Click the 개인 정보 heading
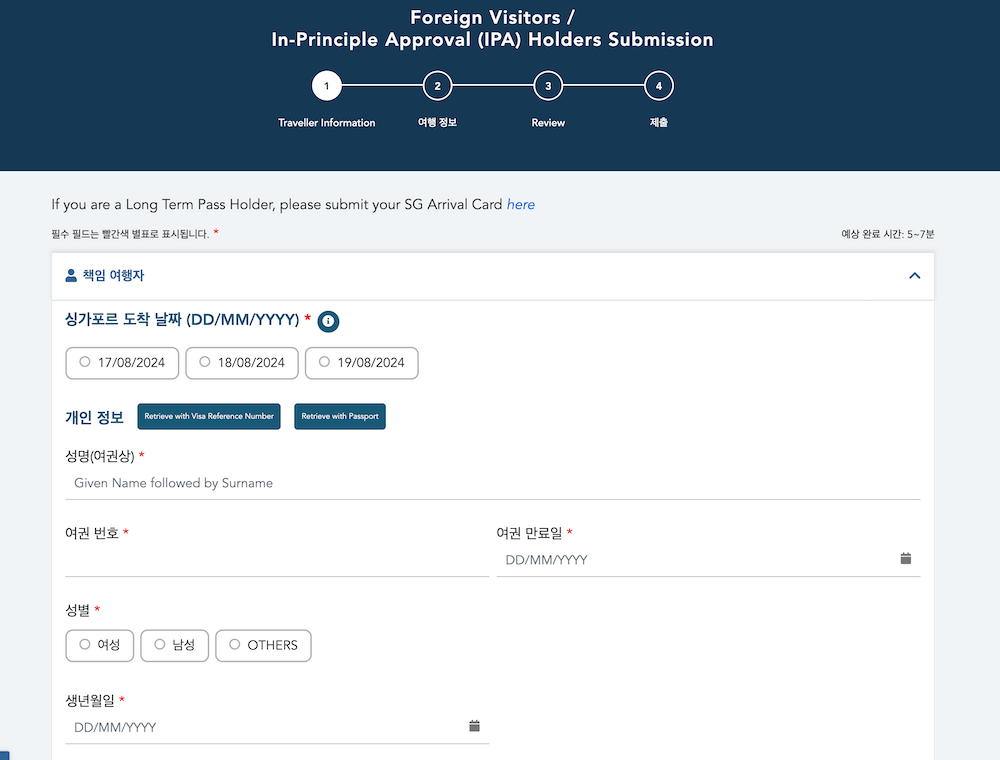Screen dimensions: 1000x760 click(94, 418)
